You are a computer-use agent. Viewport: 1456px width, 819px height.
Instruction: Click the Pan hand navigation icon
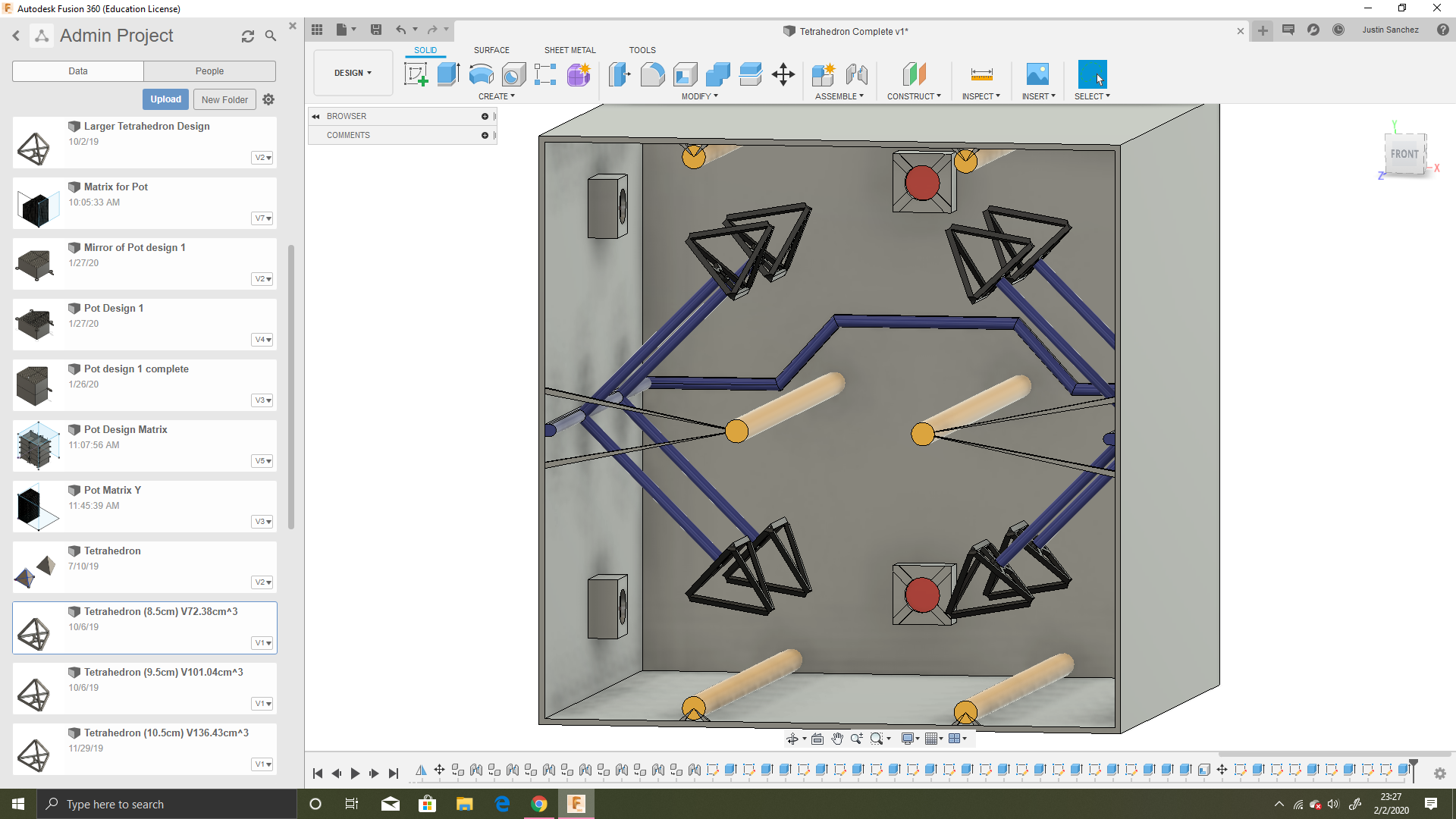tap(837, 739)
